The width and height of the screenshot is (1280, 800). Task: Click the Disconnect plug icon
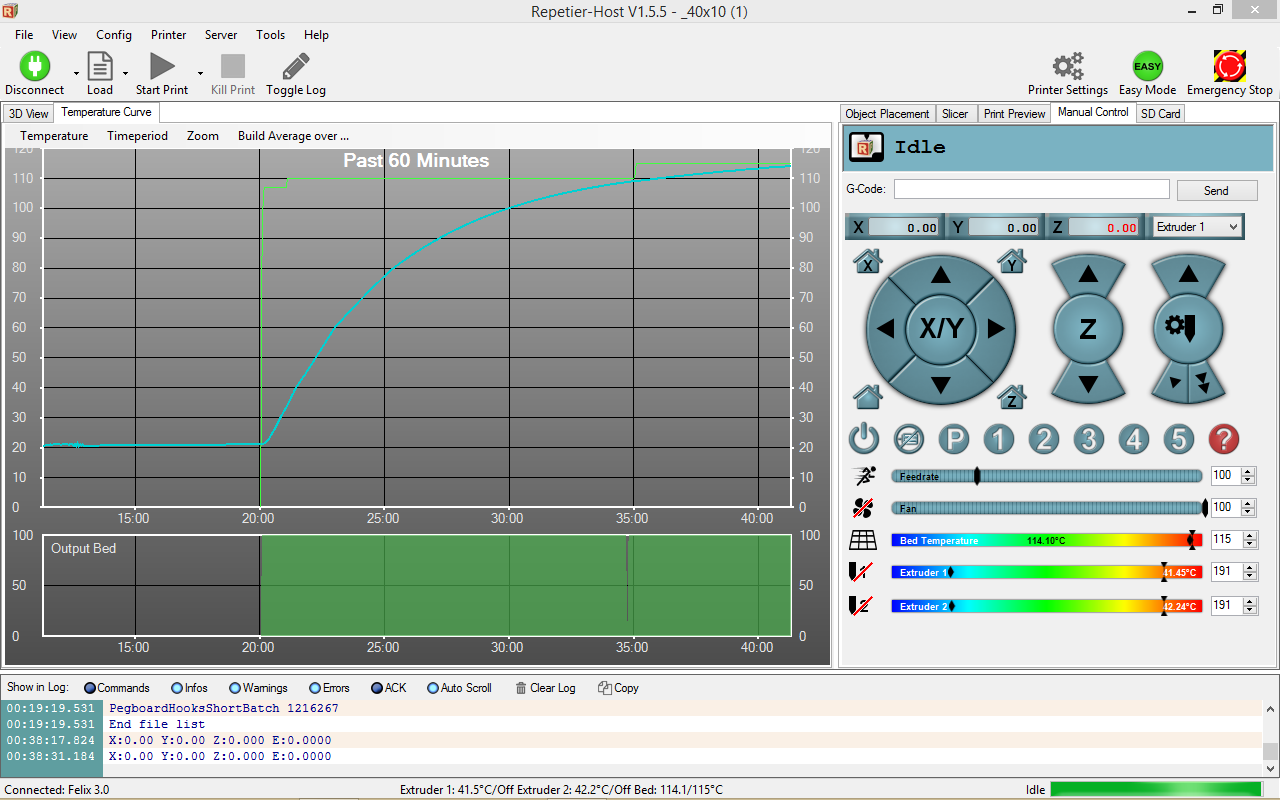tap(34, 66)
